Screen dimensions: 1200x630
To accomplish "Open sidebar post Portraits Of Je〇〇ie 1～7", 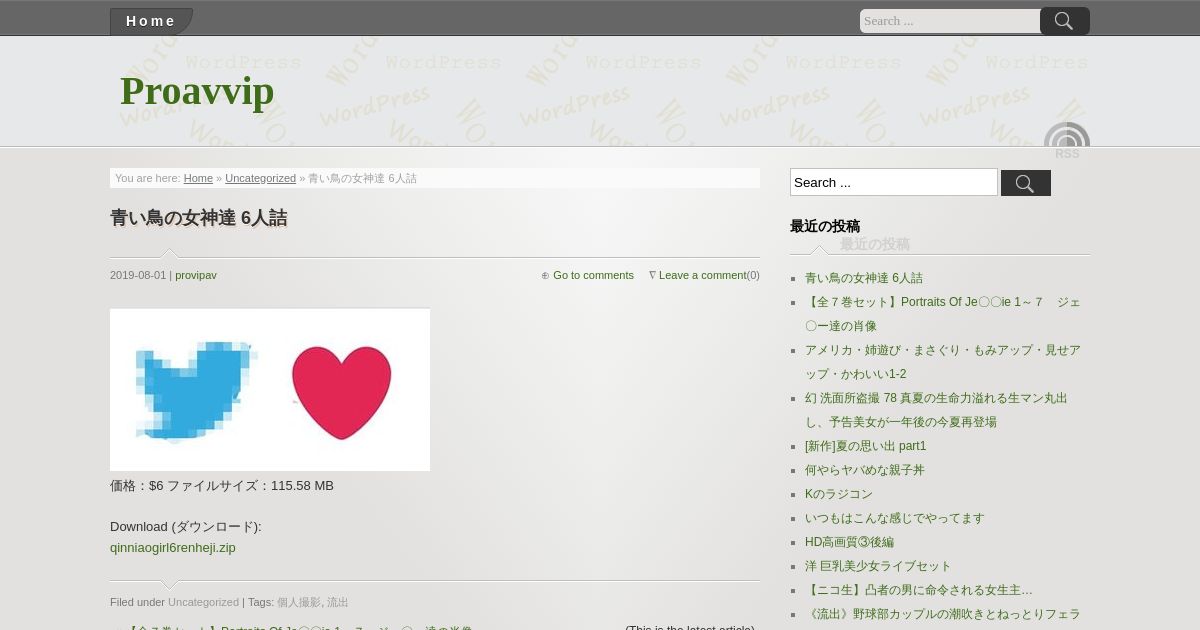I will tap(942, 314).
